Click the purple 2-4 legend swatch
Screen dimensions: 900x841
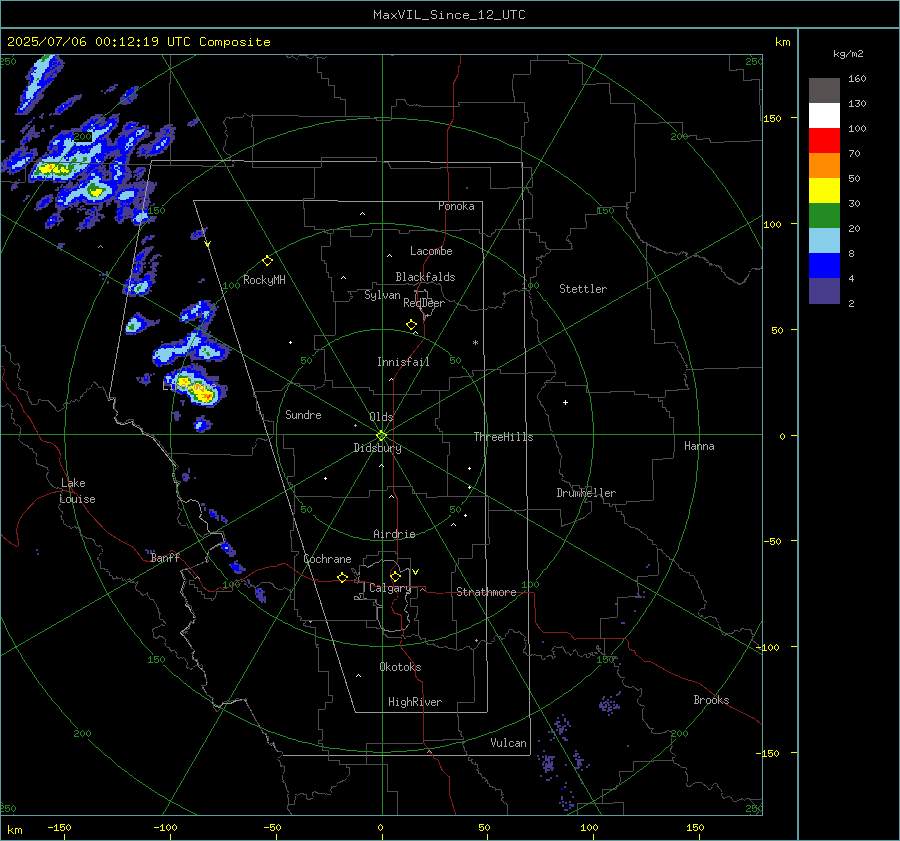[824, 291]
